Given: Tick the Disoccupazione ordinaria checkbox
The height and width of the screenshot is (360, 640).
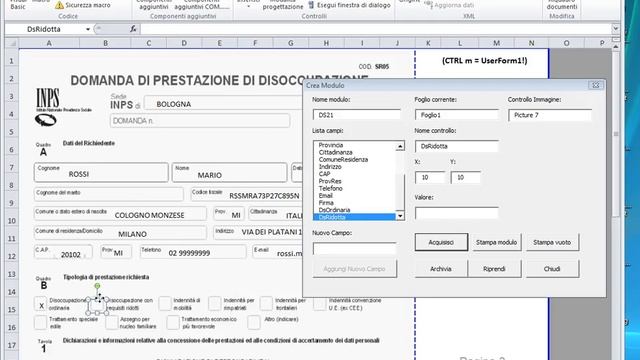Looking at the screenshot, I should tap(41, 304).
